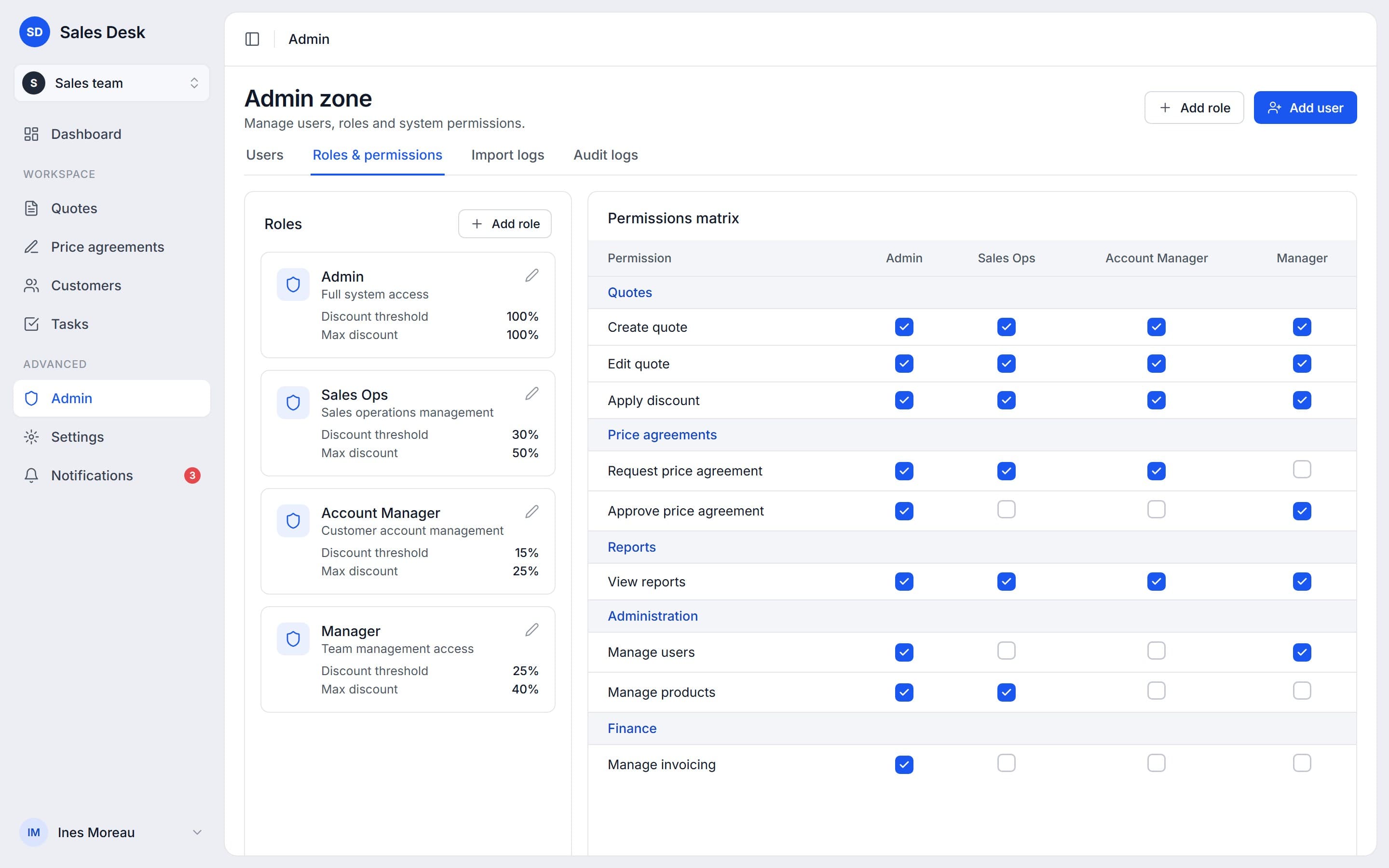1389x868 pixels.
Task: Click the Finance section heading
Action: (x=632, y=729)
